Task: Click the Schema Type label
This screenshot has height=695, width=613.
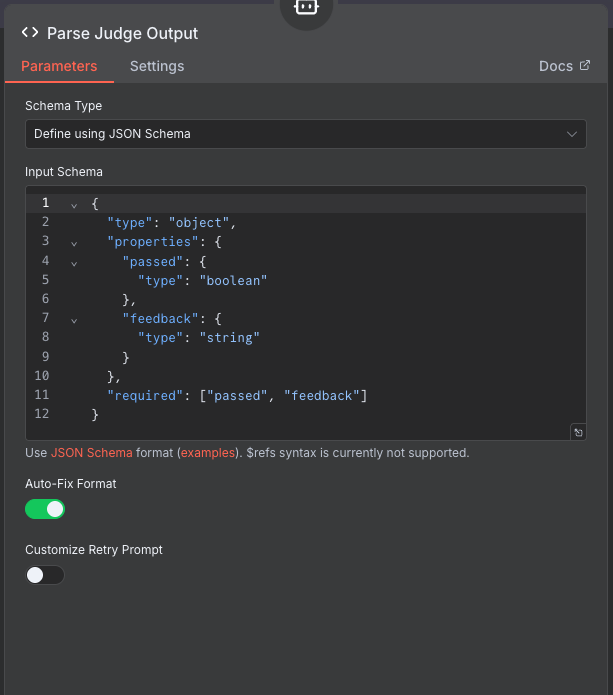Action: point(63,105)
